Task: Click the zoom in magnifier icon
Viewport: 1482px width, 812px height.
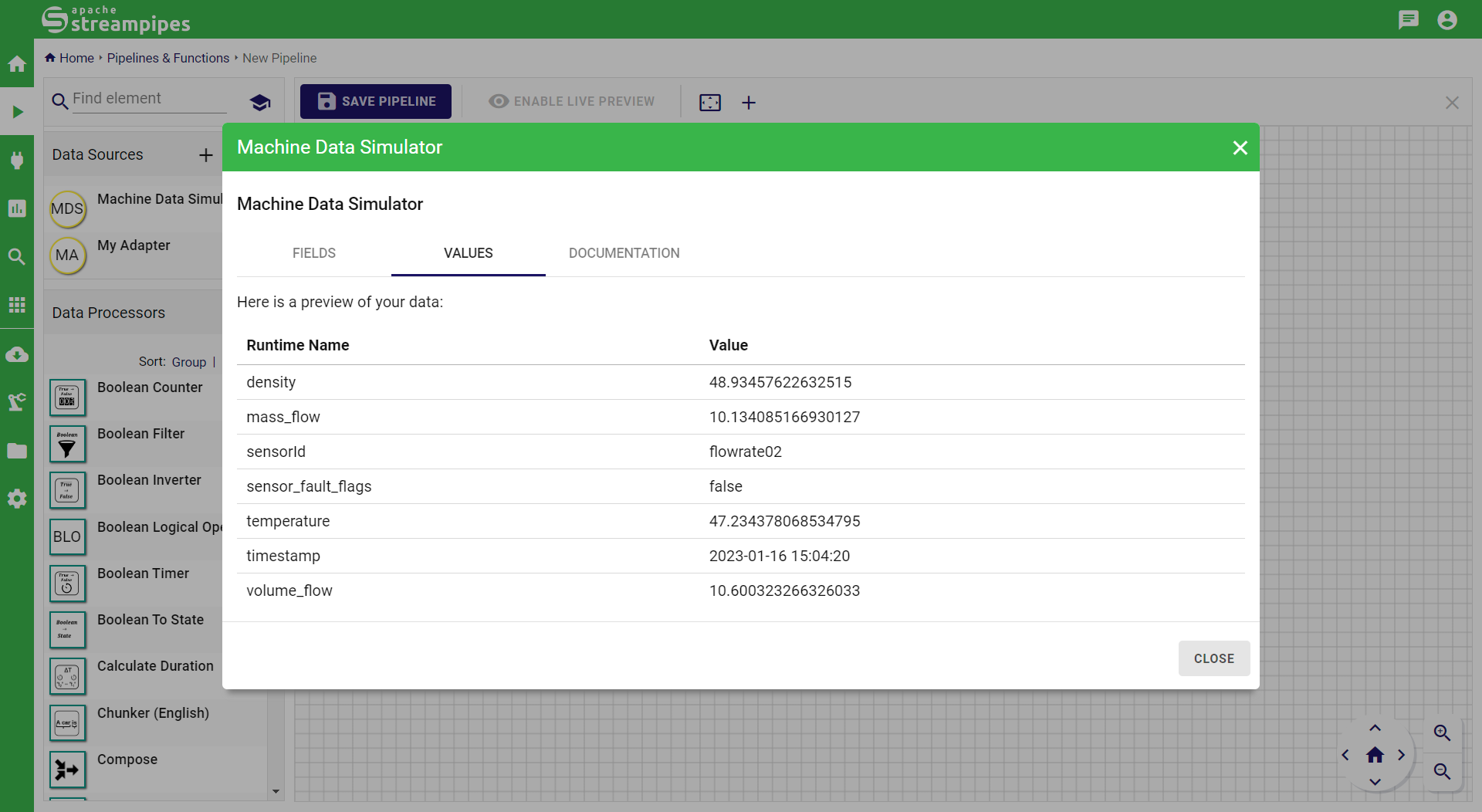Action: tap(1442, 732)
